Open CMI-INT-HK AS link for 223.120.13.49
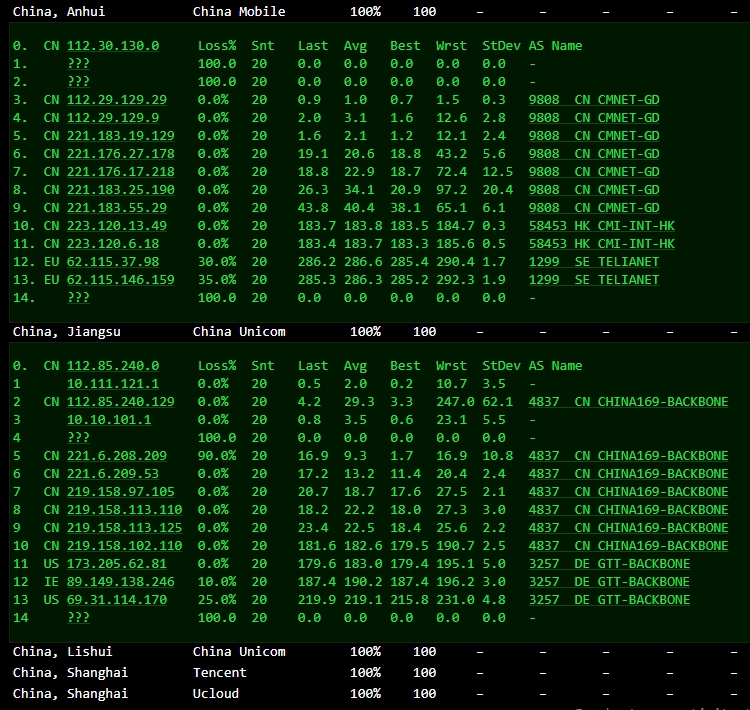Image resolution: width=750 pixels, height=710 pixels. 602,226
